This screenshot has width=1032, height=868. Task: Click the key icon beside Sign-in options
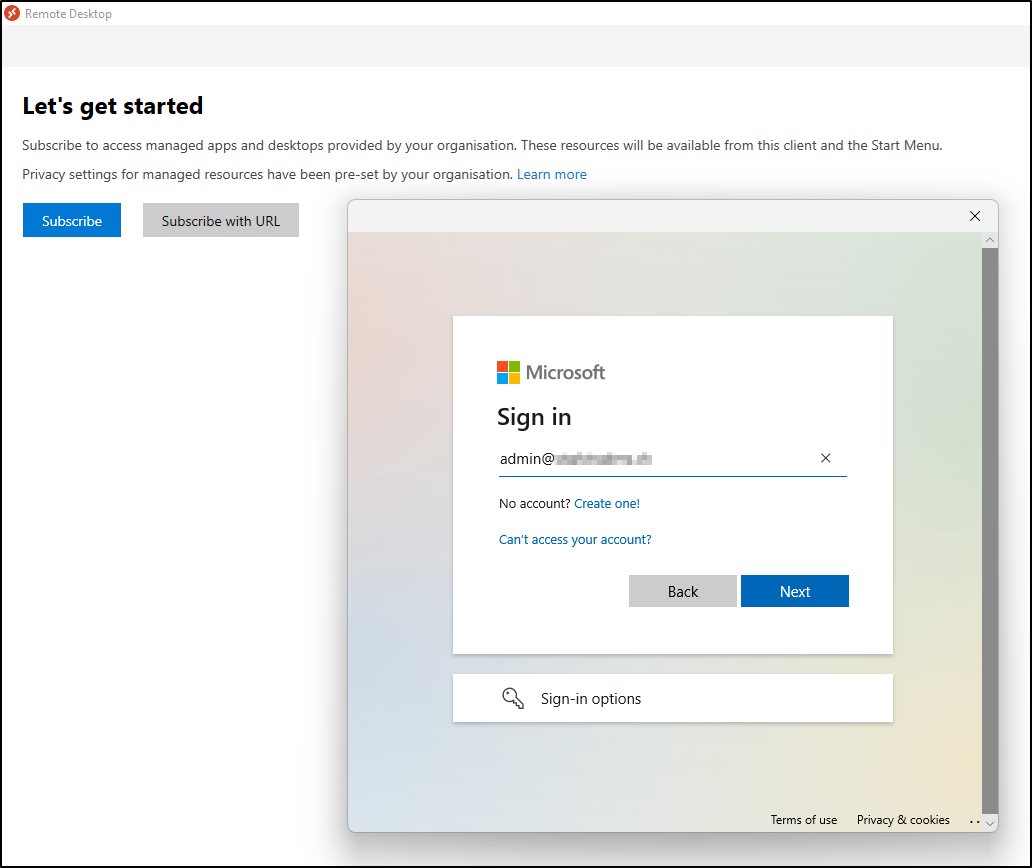(x=513, y=698)
